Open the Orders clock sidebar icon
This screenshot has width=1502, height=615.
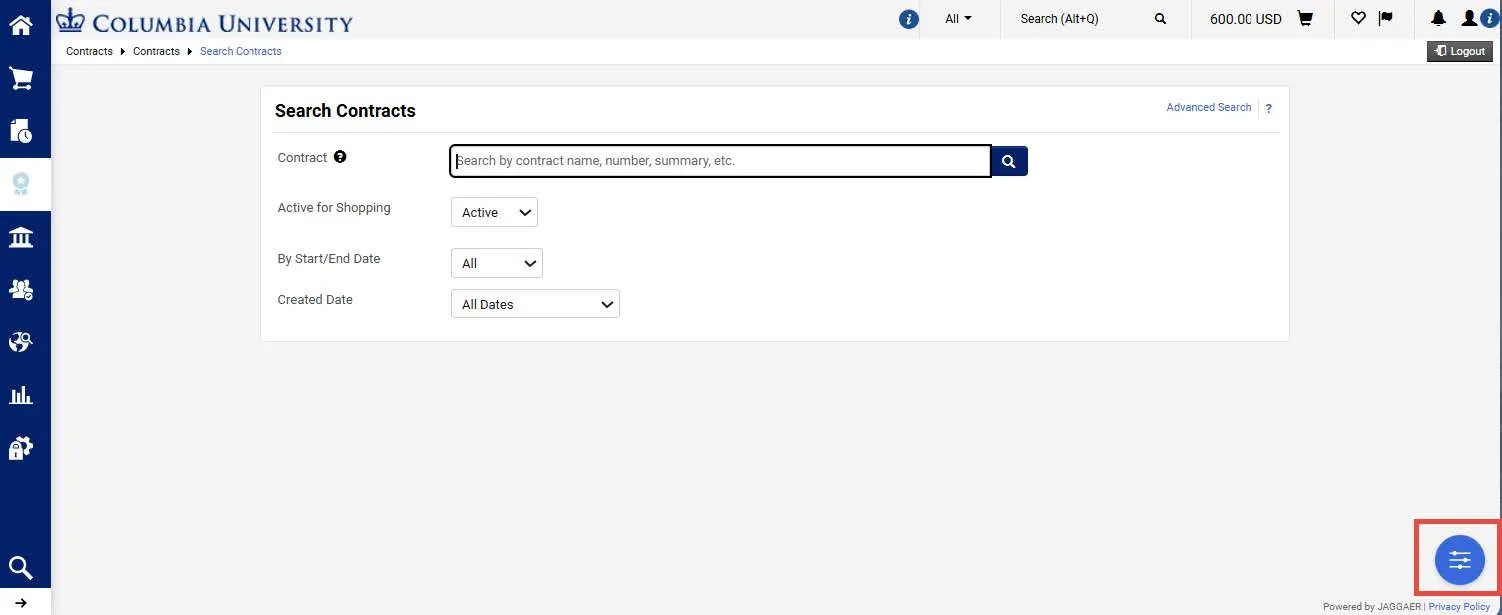click(21, 130)
